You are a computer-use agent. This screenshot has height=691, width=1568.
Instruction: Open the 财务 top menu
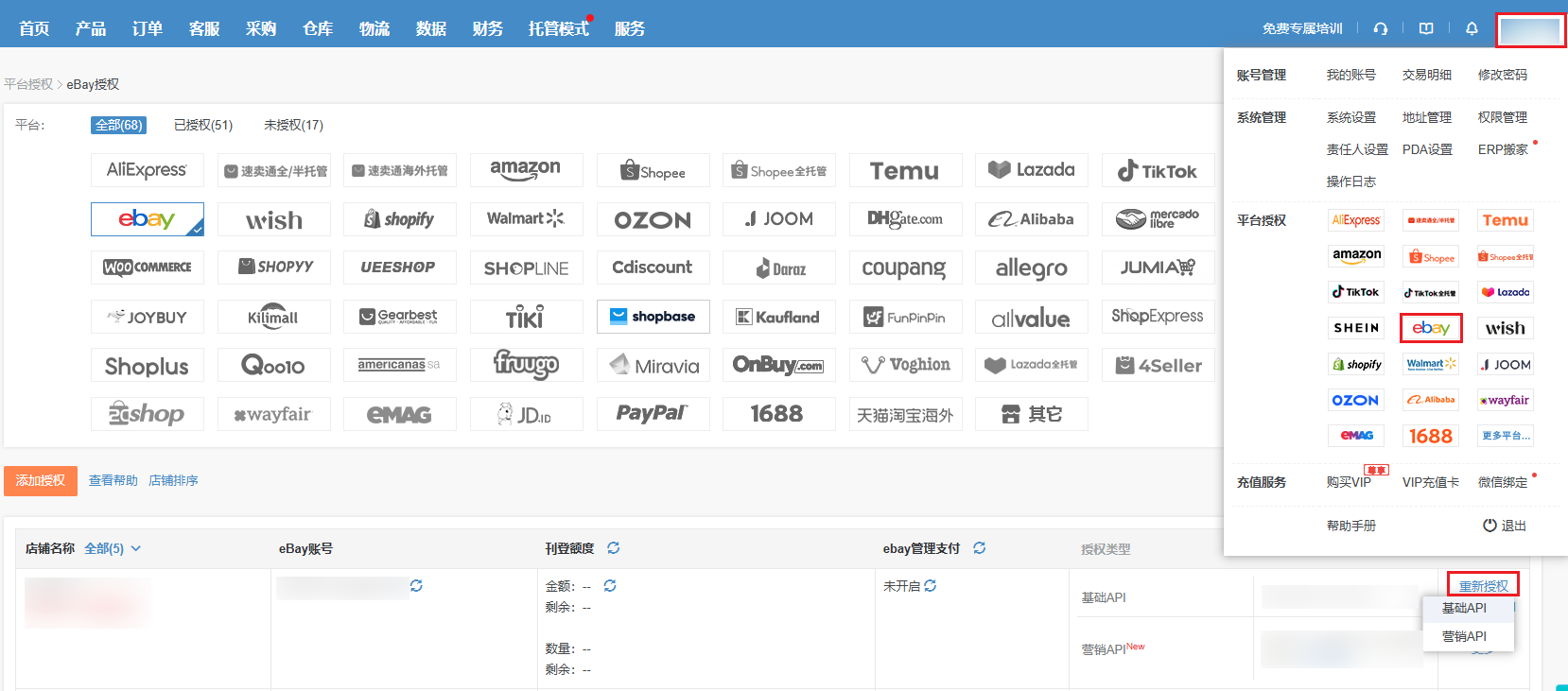[x=488, y=28]
